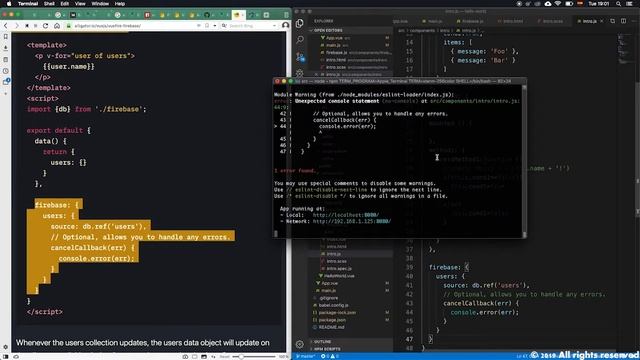The image size is (640, 360).
Task: Open the Apple menu
Action: [9, 4]
